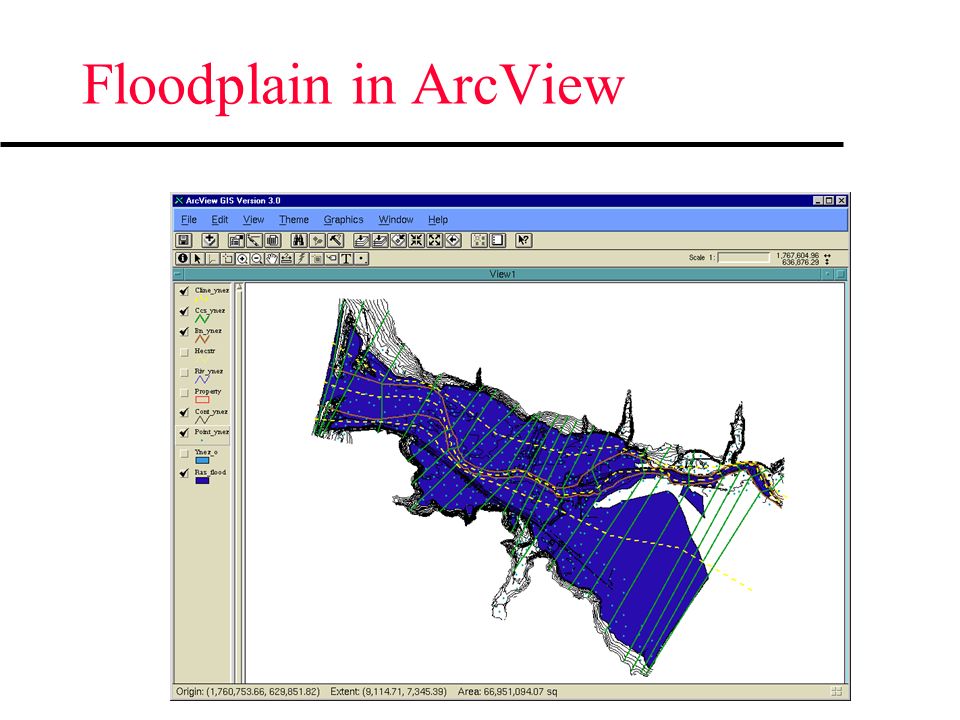Select the Pan hand tool
This screenshot has width=960, height=720.
[x=272, y=258]
